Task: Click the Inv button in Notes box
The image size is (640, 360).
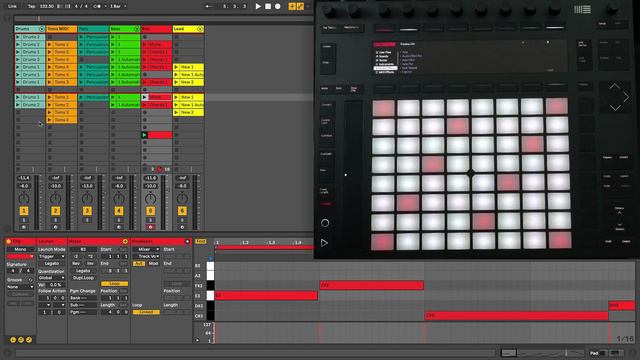Action: tap(90, 264)
